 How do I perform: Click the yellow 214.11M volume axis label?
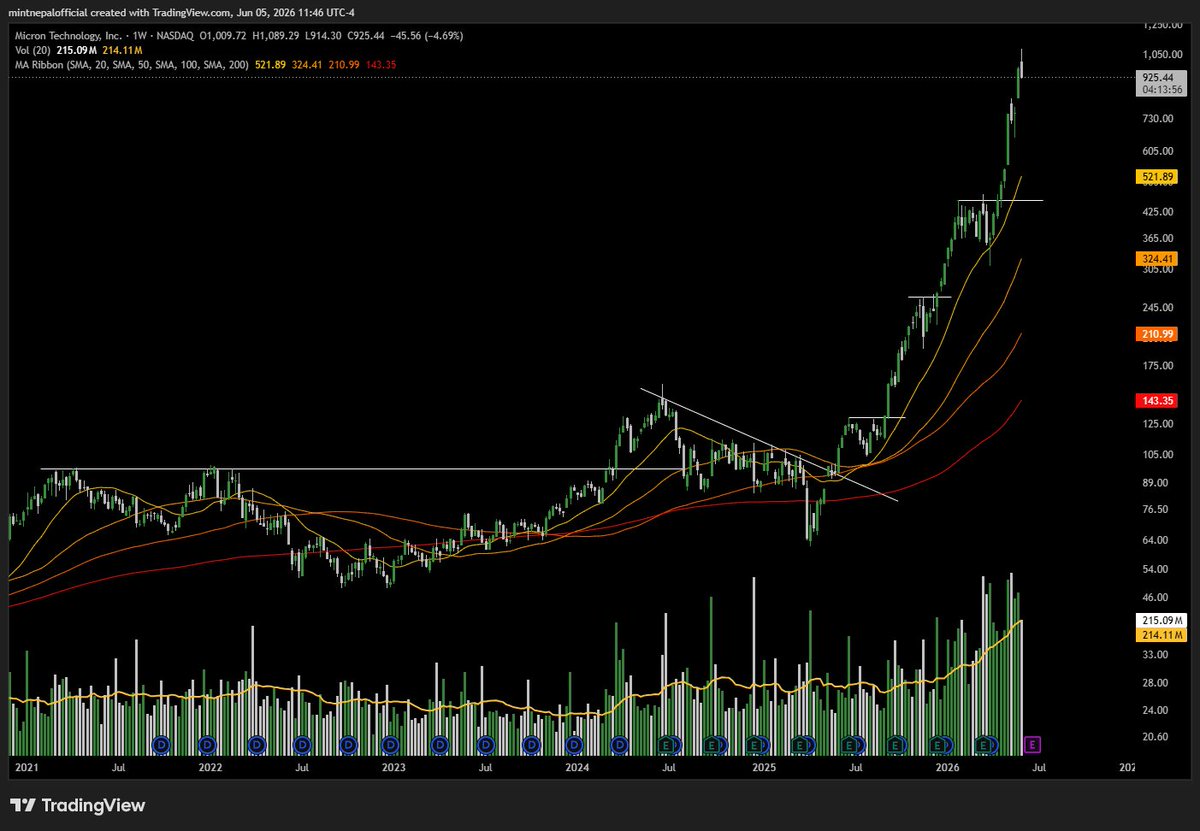coord(1161,634)
